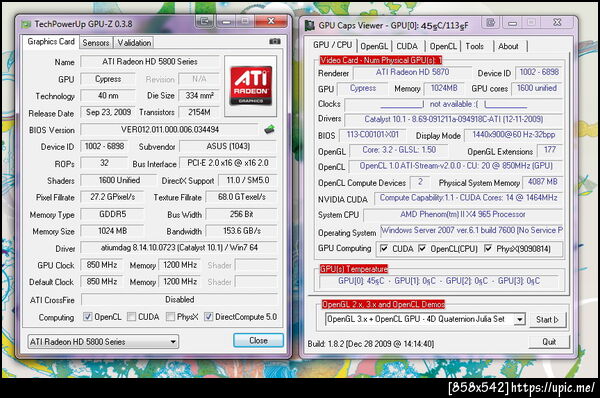The height and width of the screenshot is (398, 600).
Task: Select the GPU / CPU tab
Action: (332, 45)
